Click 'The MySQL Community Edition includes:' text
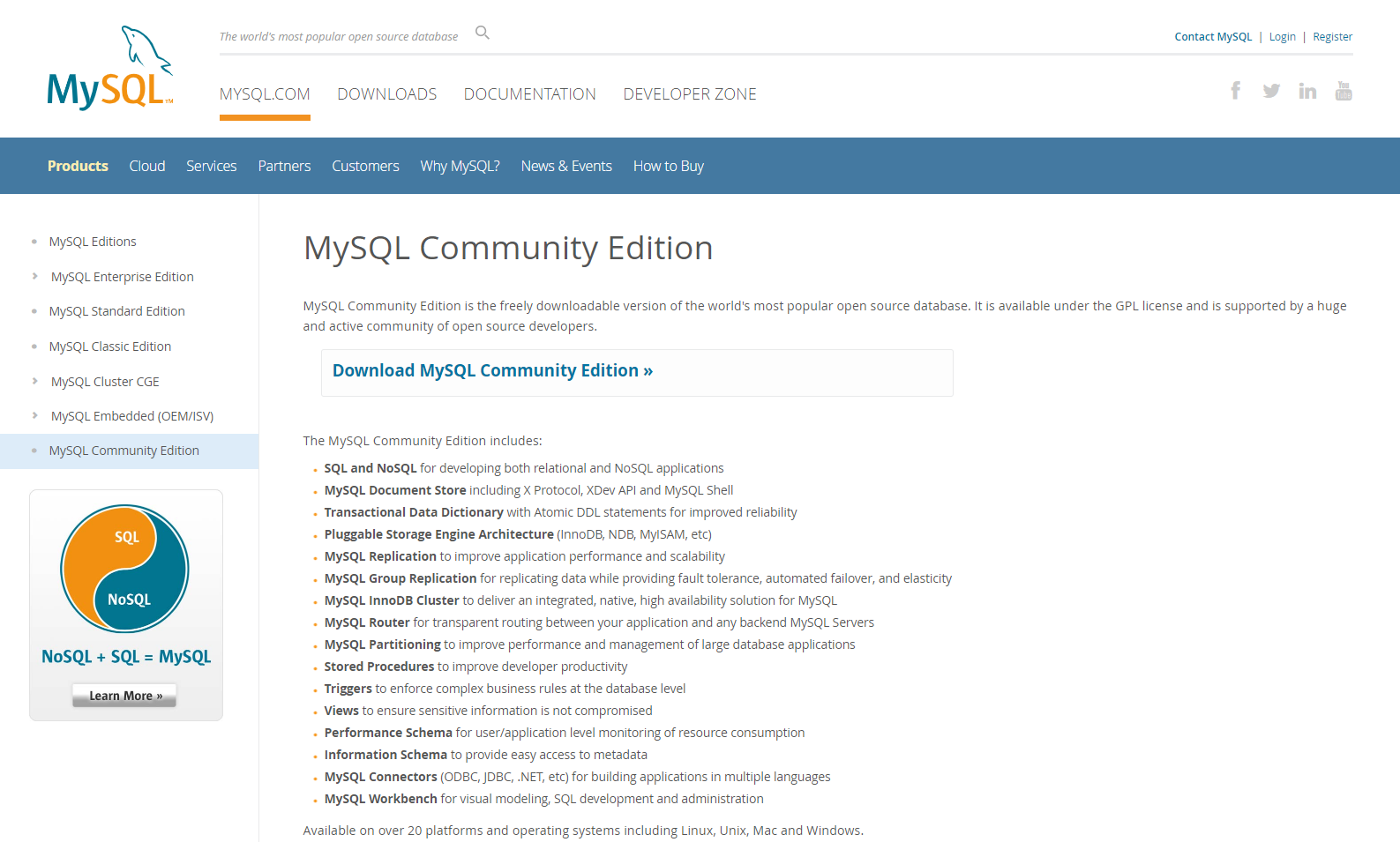Screen dimensions: 1400x842 coord(423,441)
